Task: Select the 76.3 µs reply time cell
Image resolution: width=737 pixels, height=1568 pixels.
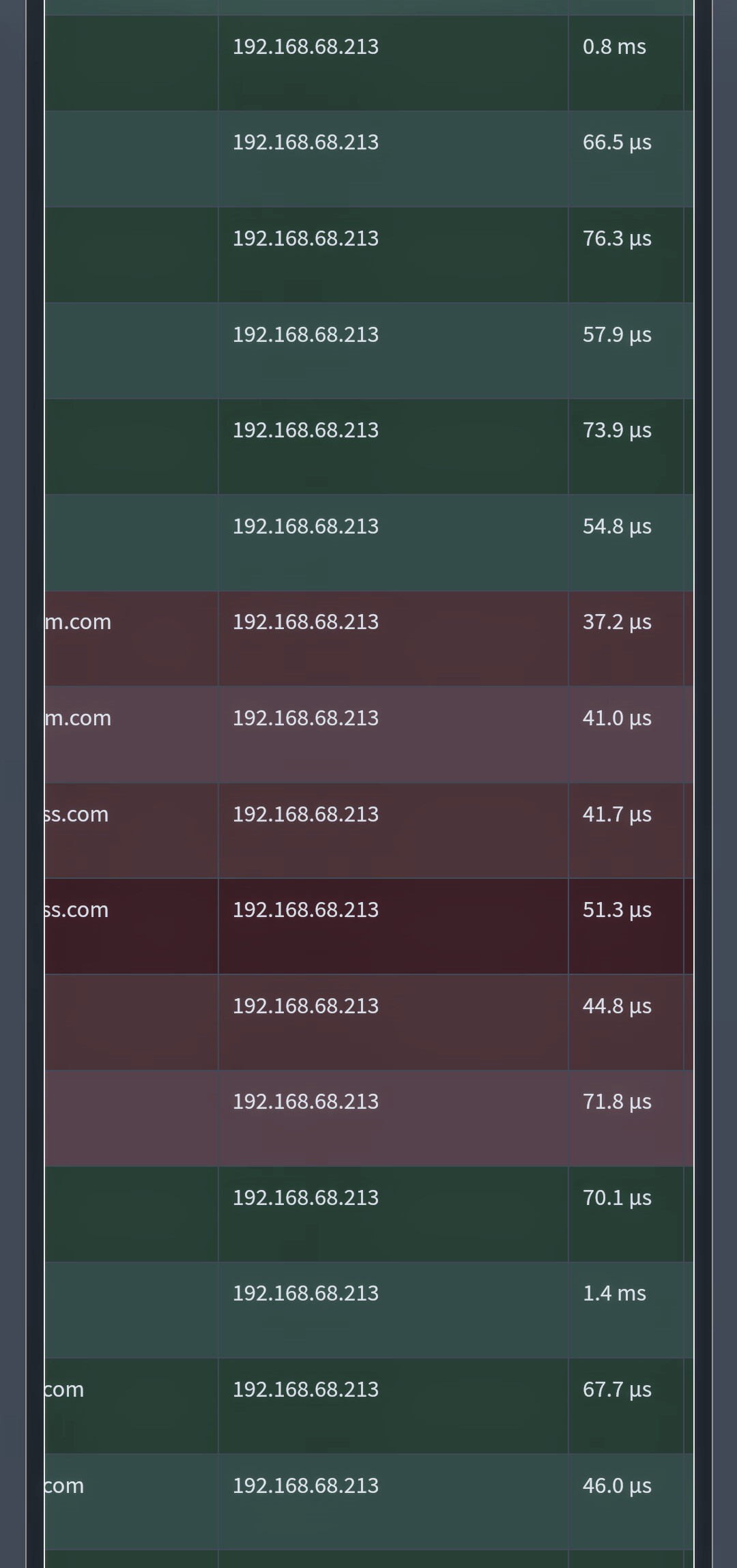Action: pos(617,238)
